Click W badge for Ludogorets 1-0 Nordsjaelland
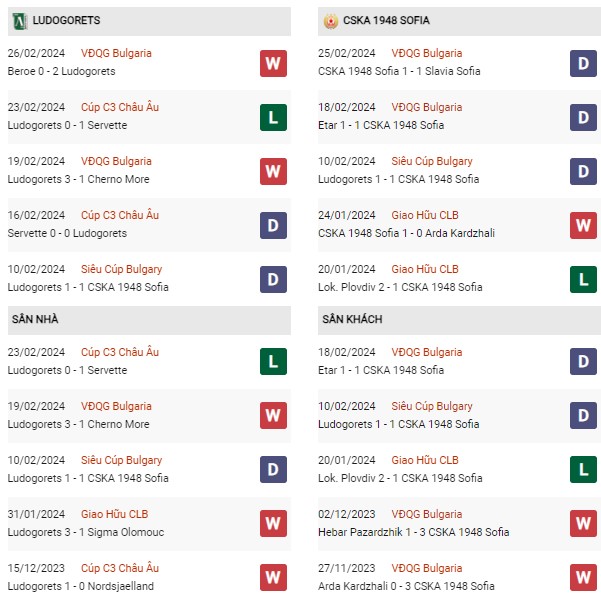 [x=273, y=578]
